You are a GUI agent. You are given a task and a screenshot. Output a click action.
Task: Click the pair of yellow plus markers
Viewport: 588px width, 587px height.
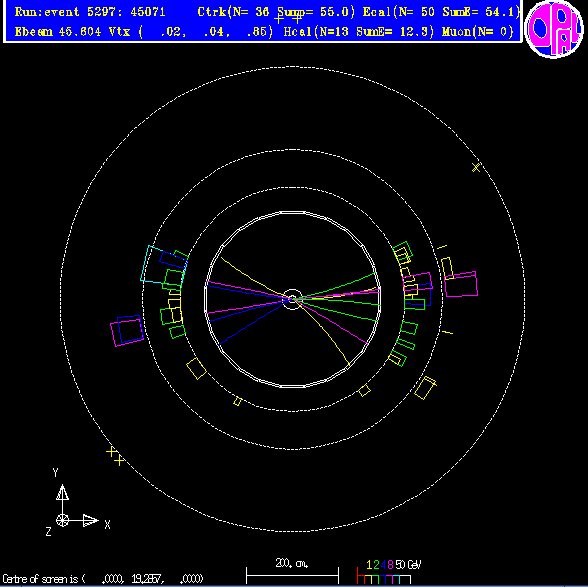[115, 456]
